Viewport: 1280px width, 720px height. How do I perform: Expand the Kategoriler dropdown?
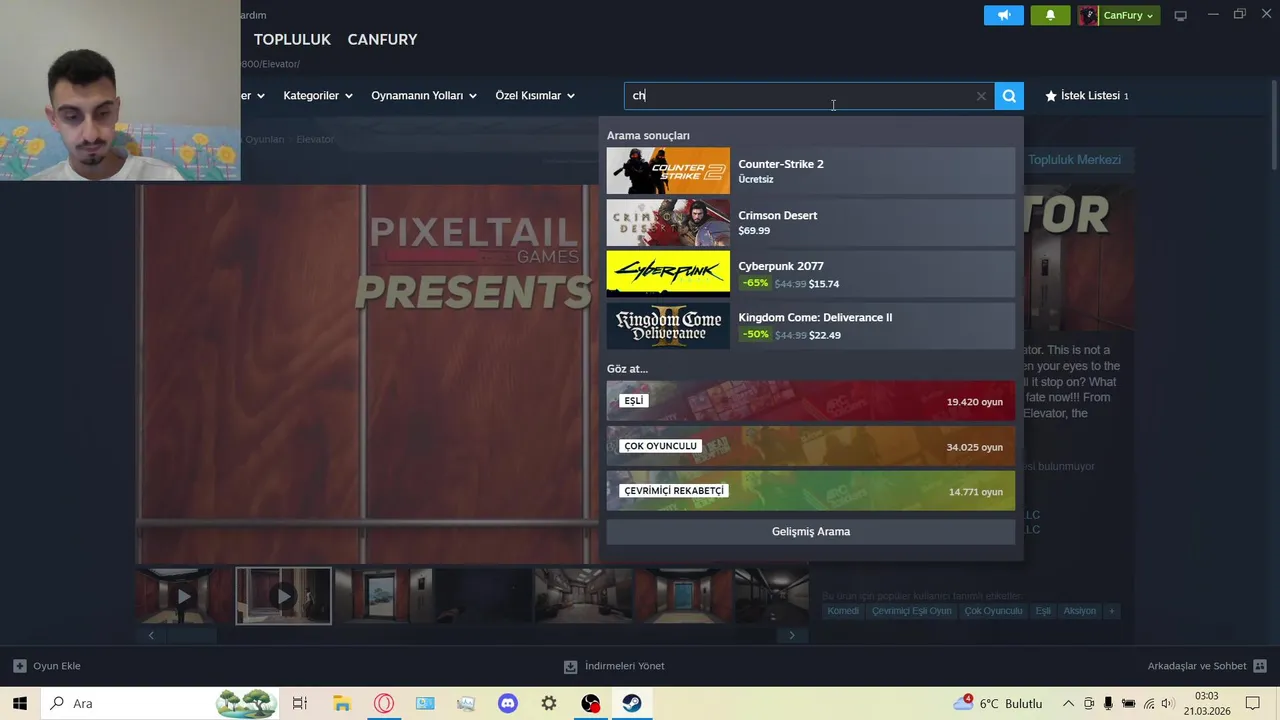coord(318,96)
